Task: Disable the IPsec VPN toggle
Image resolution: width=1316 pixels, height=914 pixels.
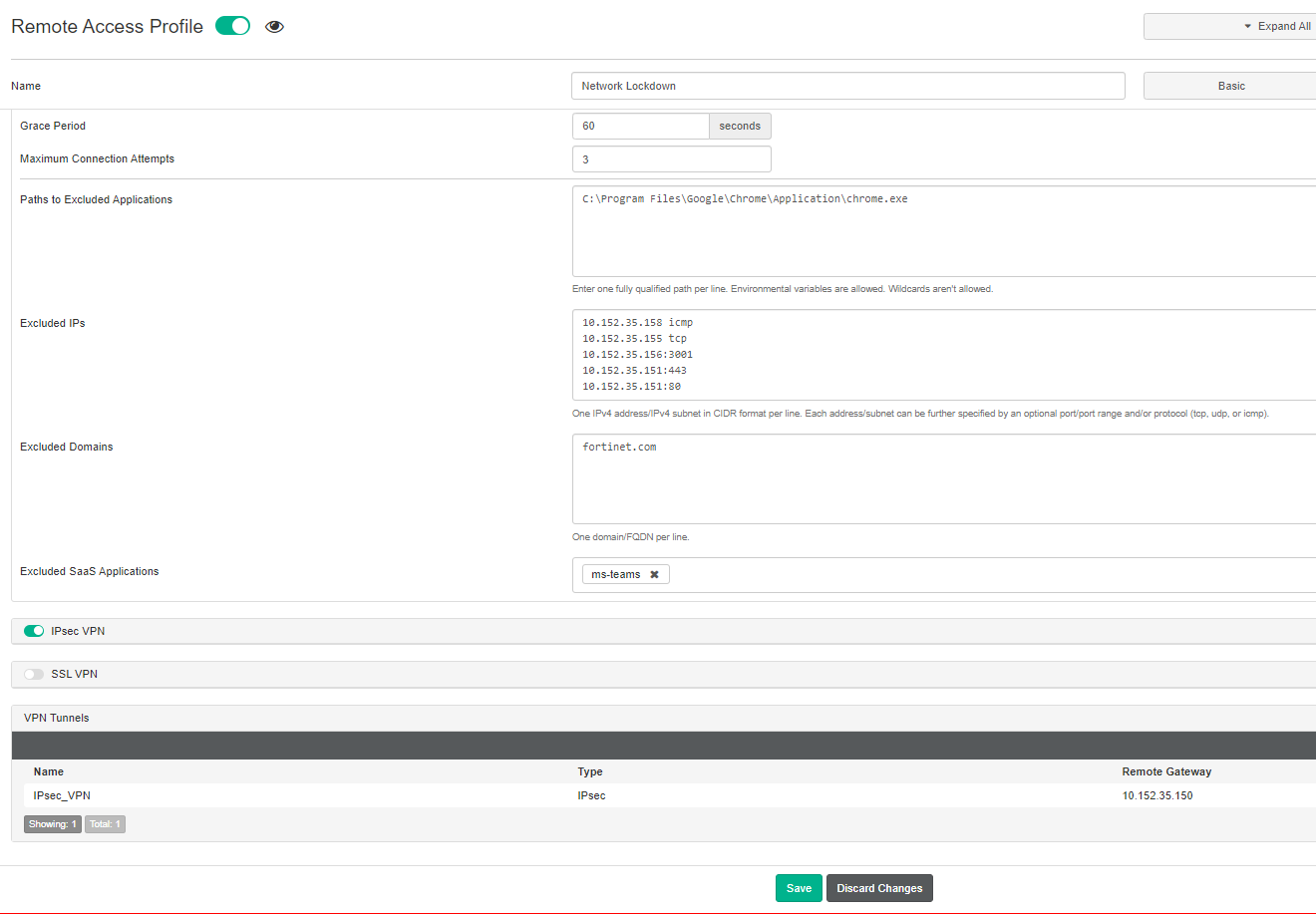Action: click(x=34, y=631)
